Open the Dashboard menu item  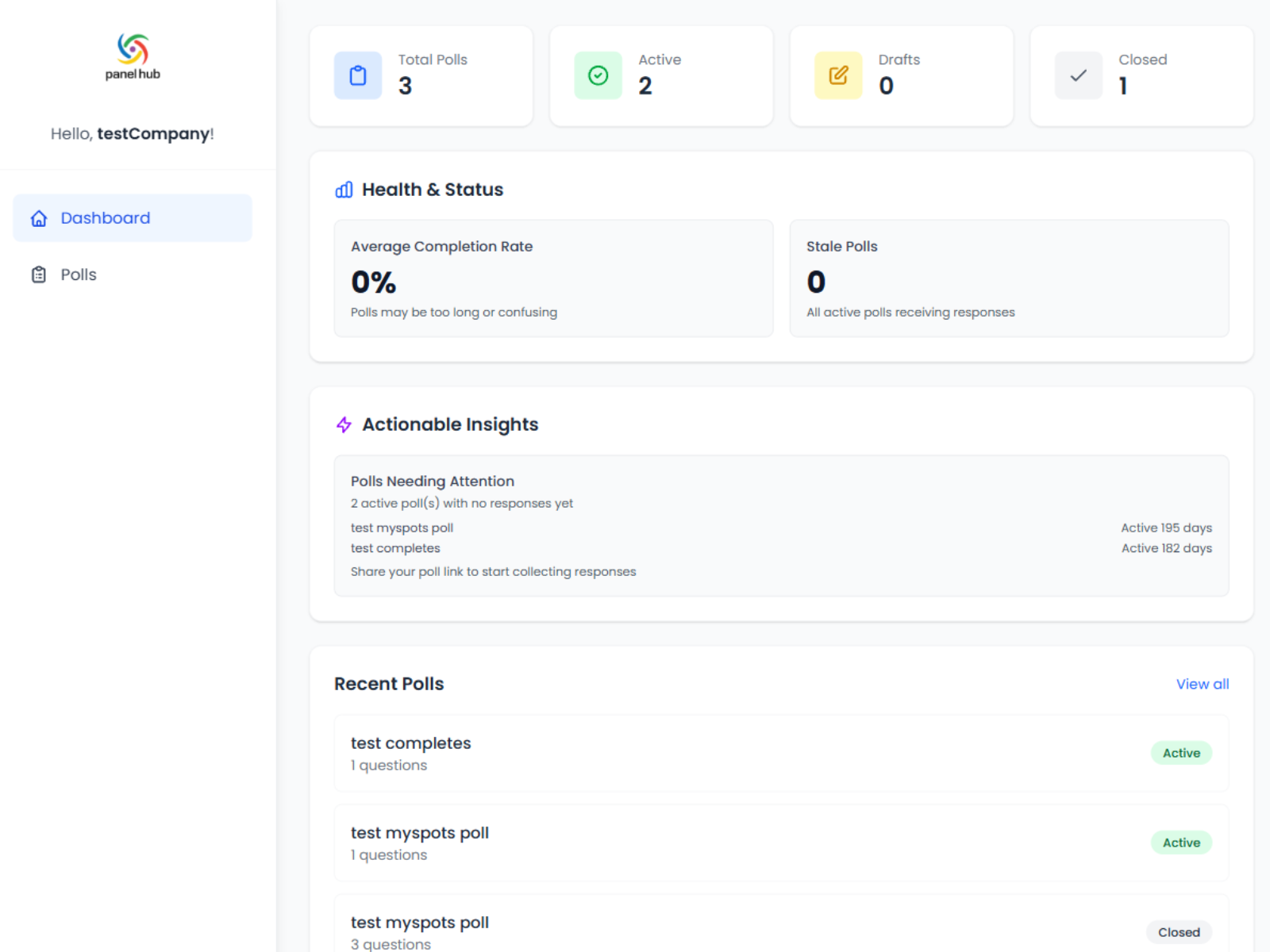click(x=133, y=218)
